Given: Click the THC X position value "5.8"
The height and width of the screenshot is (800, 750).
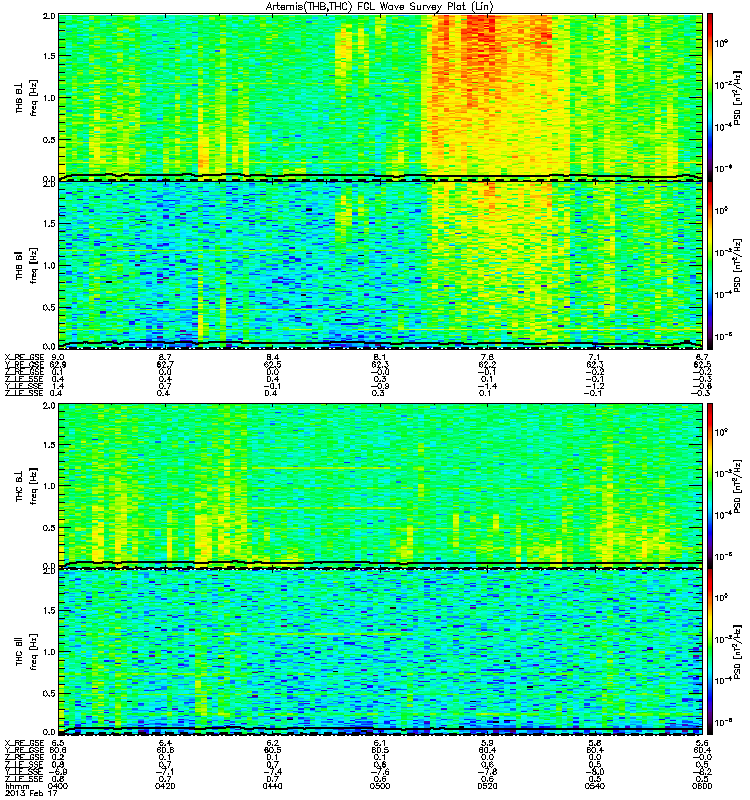Looking at the screenshot, I should coord(594,743).
